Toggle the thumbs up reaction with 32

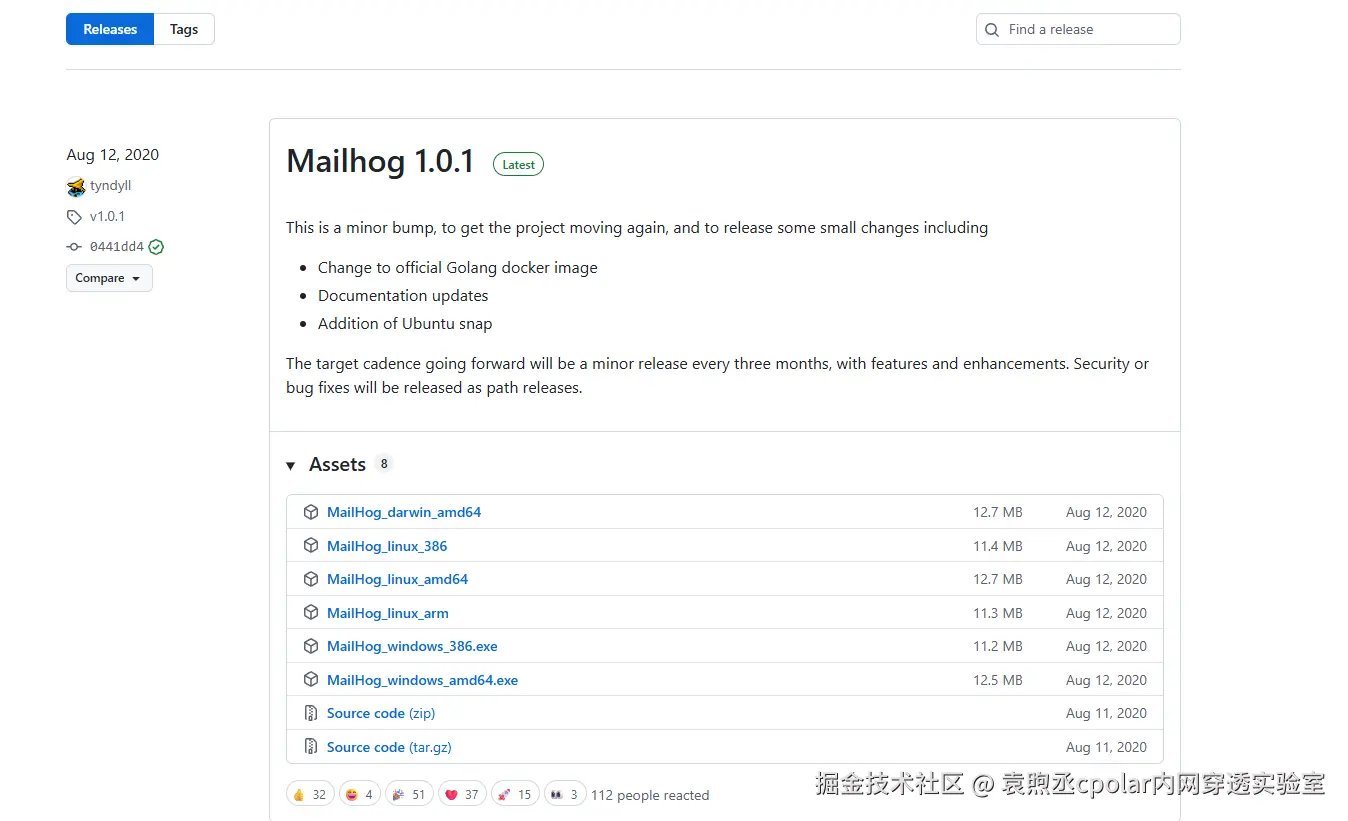point(310,794)
